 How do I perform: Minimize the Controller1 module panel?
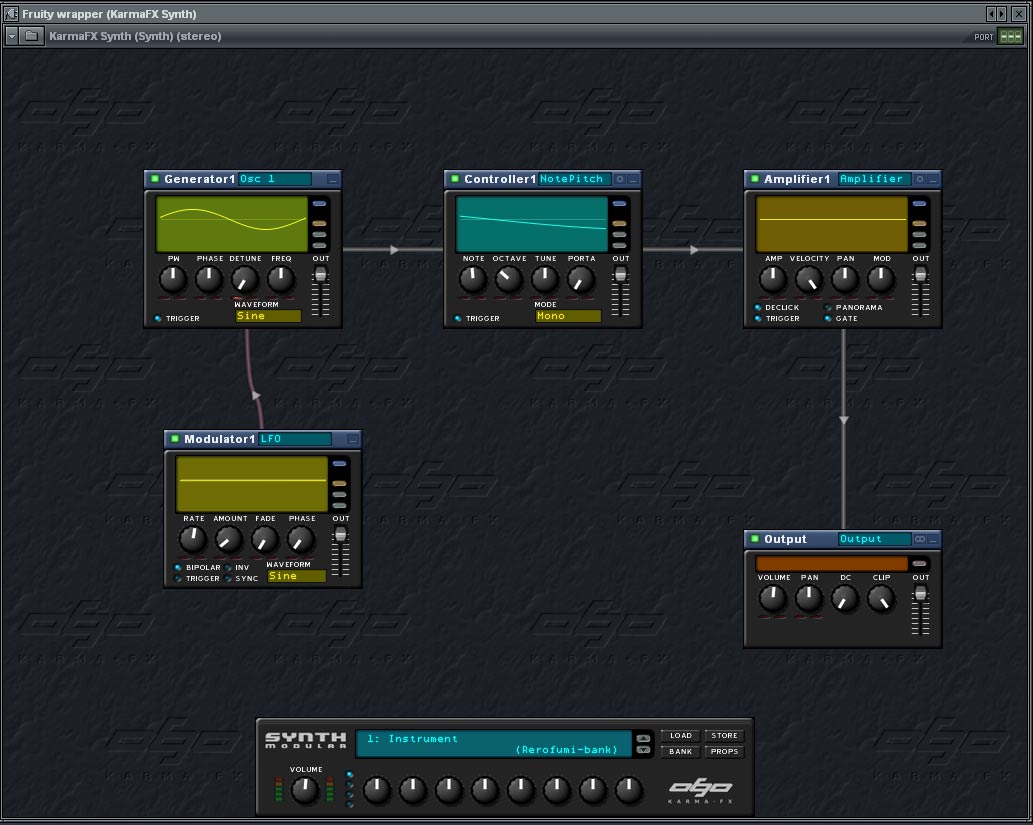[633, 179]
